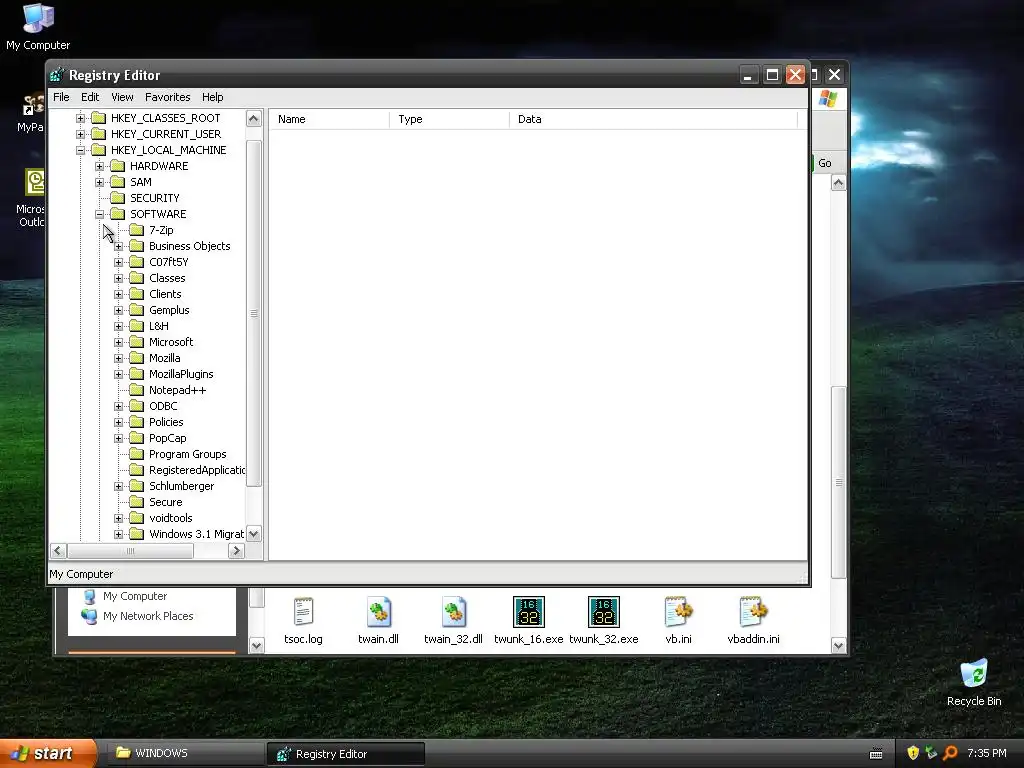Select the HKEY_LOCAL_MACHINE label
Screen dimensions: 1024x768
[x=168, y=150]
